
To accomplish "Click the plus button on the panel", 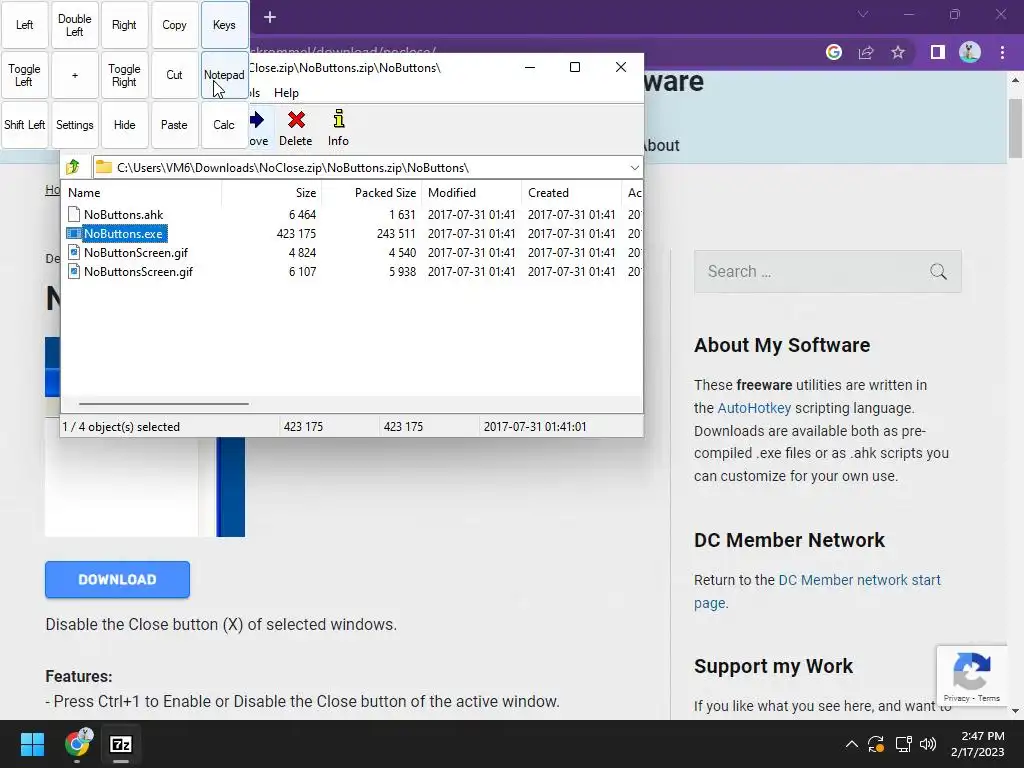I will [x=74, y=75].
